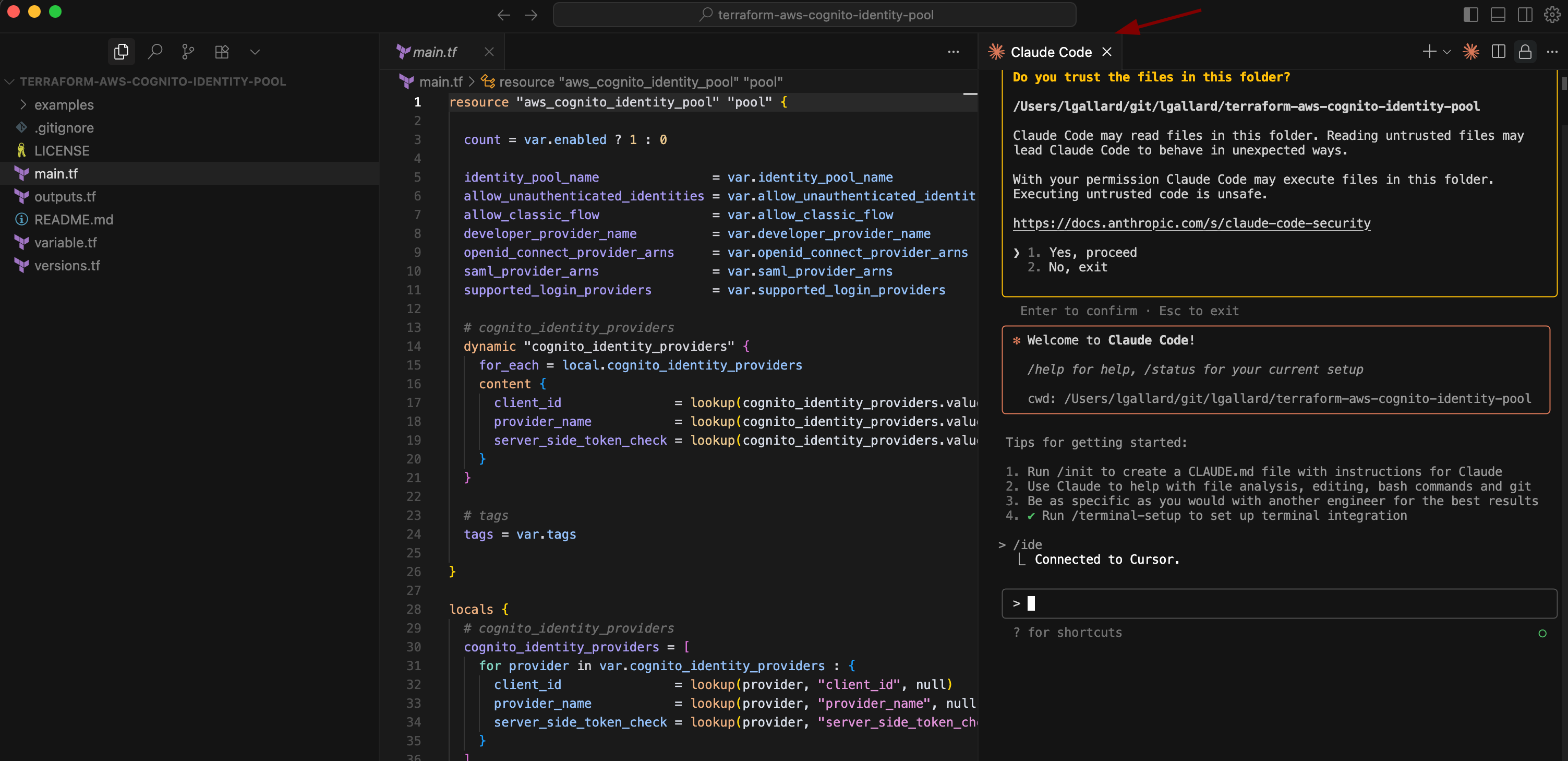Choose 'No, exit' trust option
Screen dimensions: 1568x761
[x=1077, y=267]
